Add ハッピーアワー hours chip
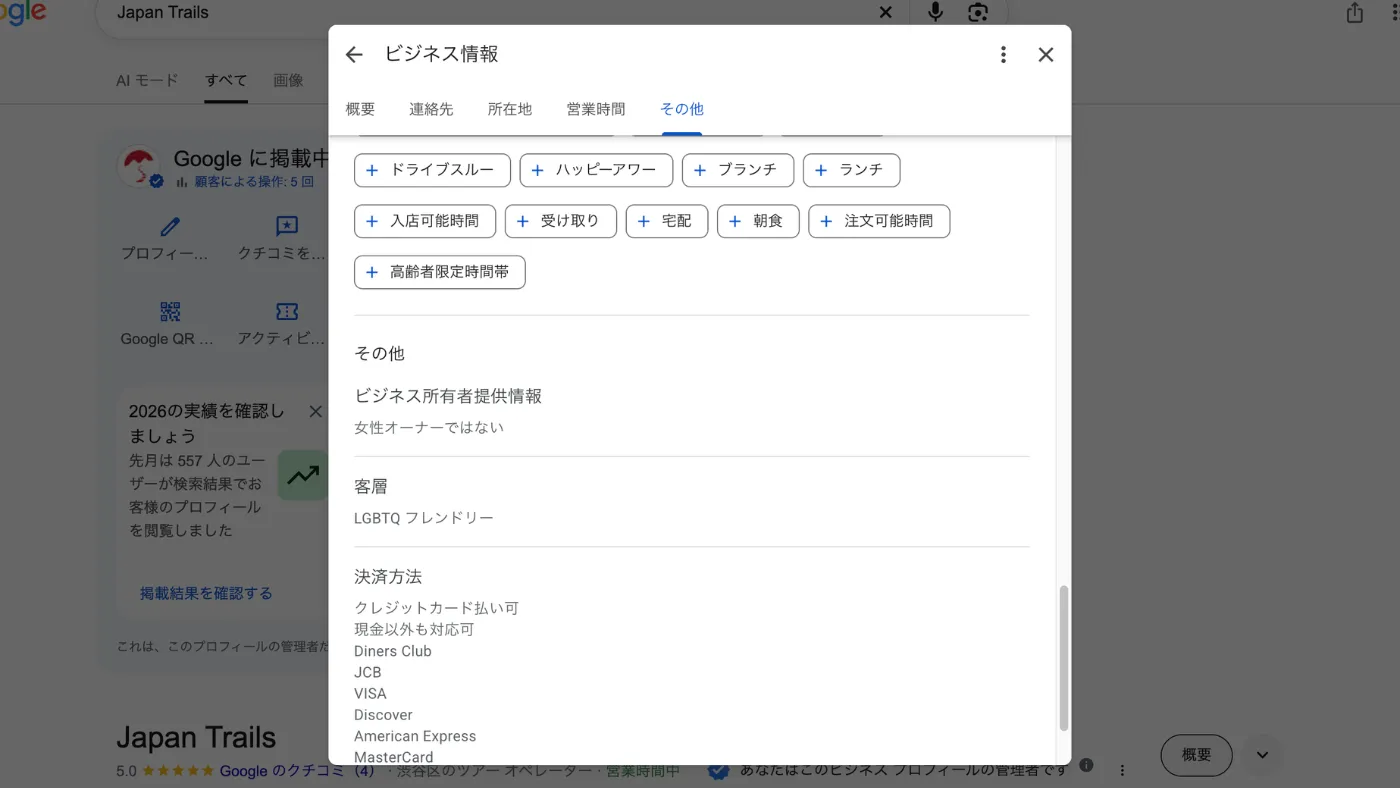This screenshot has width=1400, height=788. [x=596, y=170]
